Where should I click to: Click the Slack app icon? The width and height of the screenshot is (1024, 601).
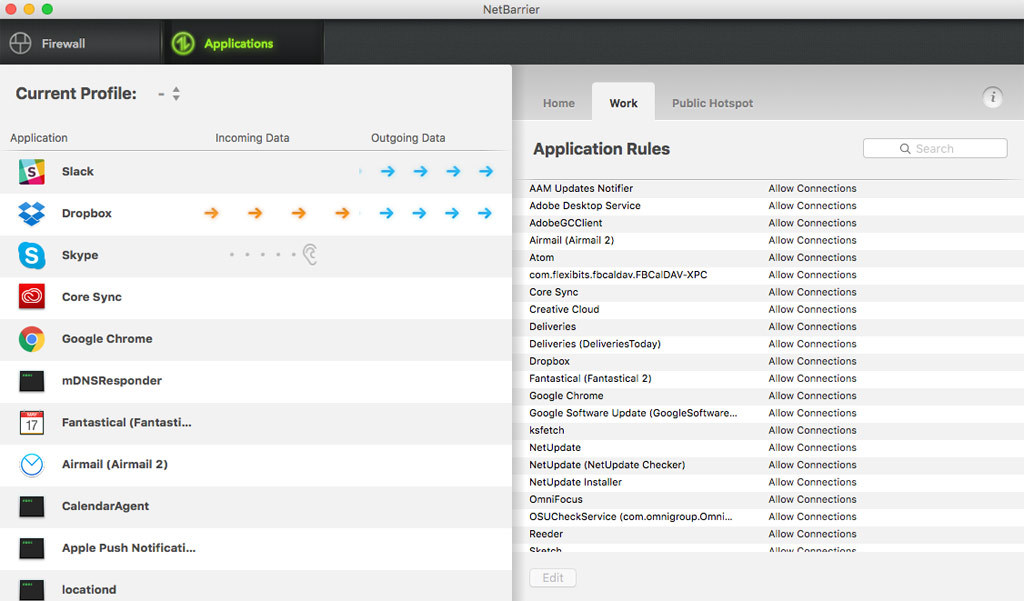click(31, 172)
